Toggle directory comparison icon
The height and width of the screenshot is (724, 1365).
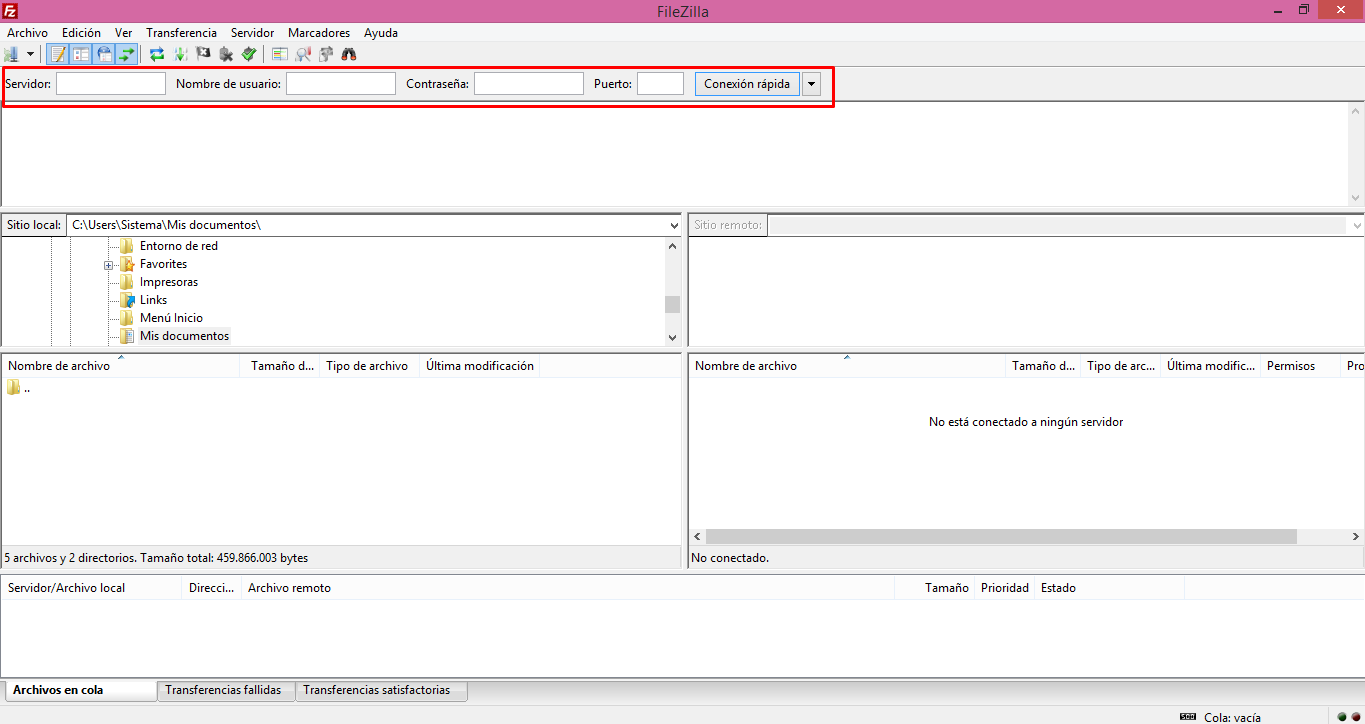[x=303, y=54]
